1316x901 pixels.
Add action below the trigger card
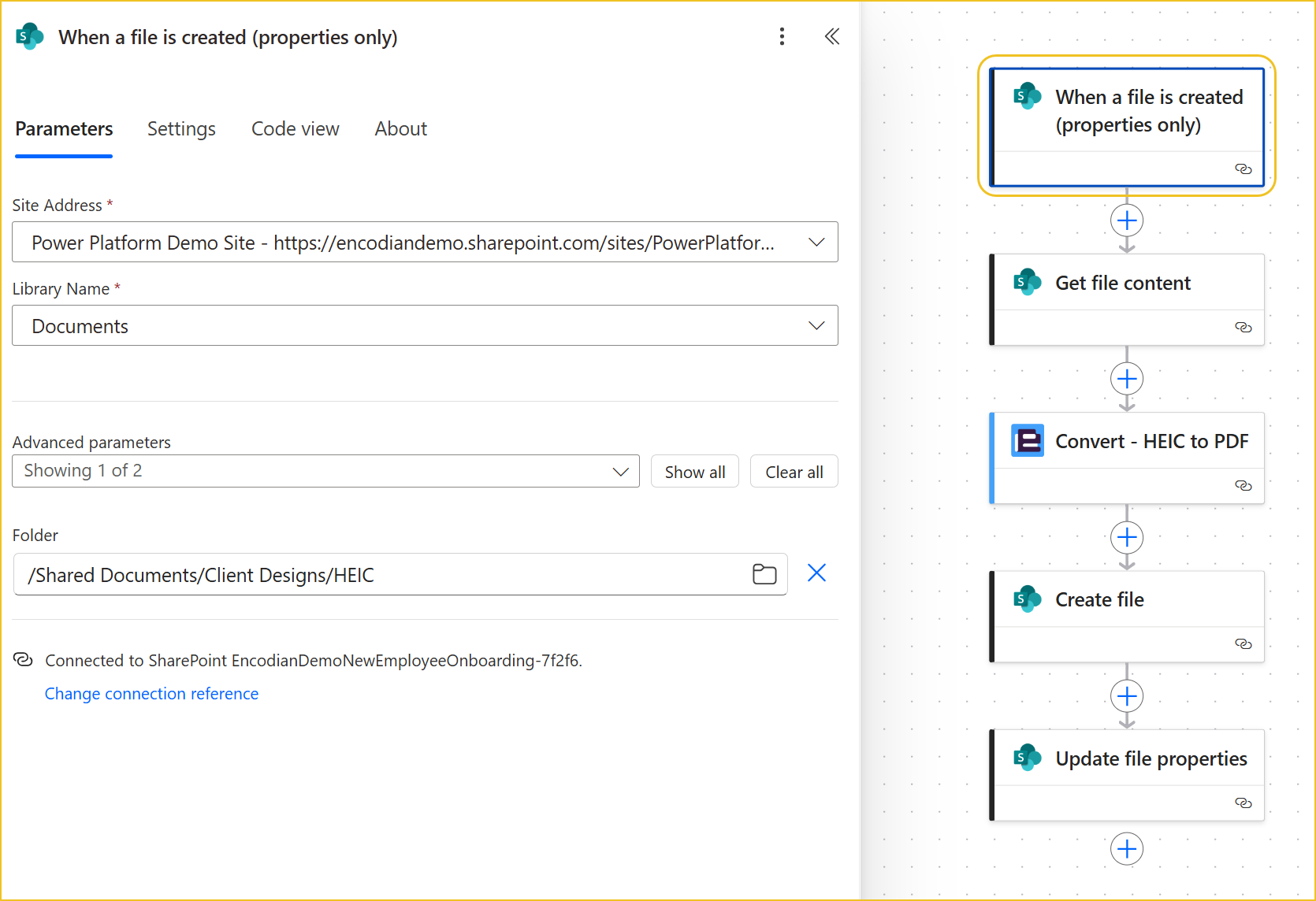(1127, 221)
